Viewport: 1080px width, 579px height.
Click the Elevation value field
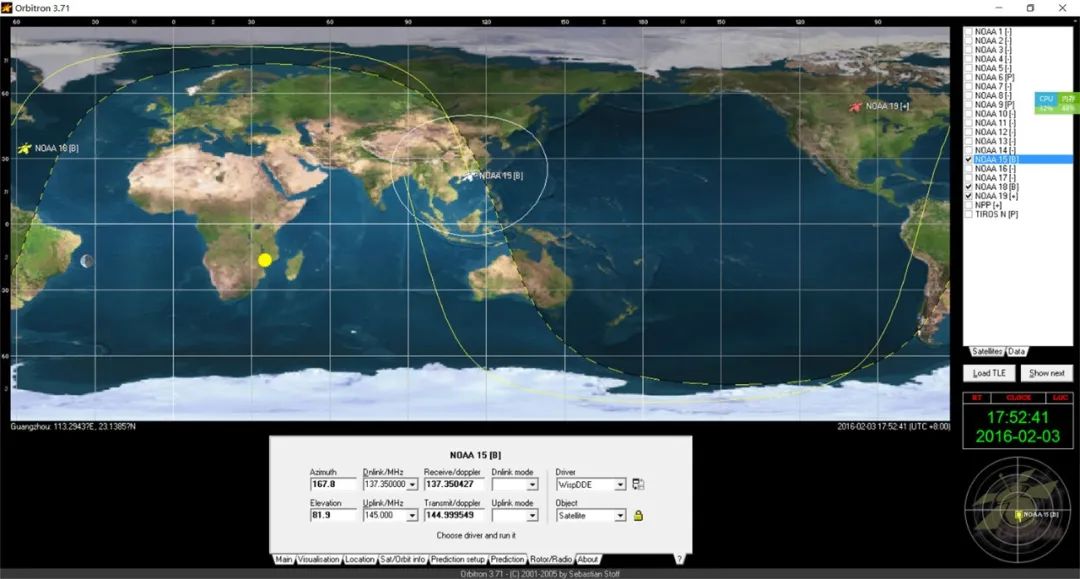[x=333, y=515]
